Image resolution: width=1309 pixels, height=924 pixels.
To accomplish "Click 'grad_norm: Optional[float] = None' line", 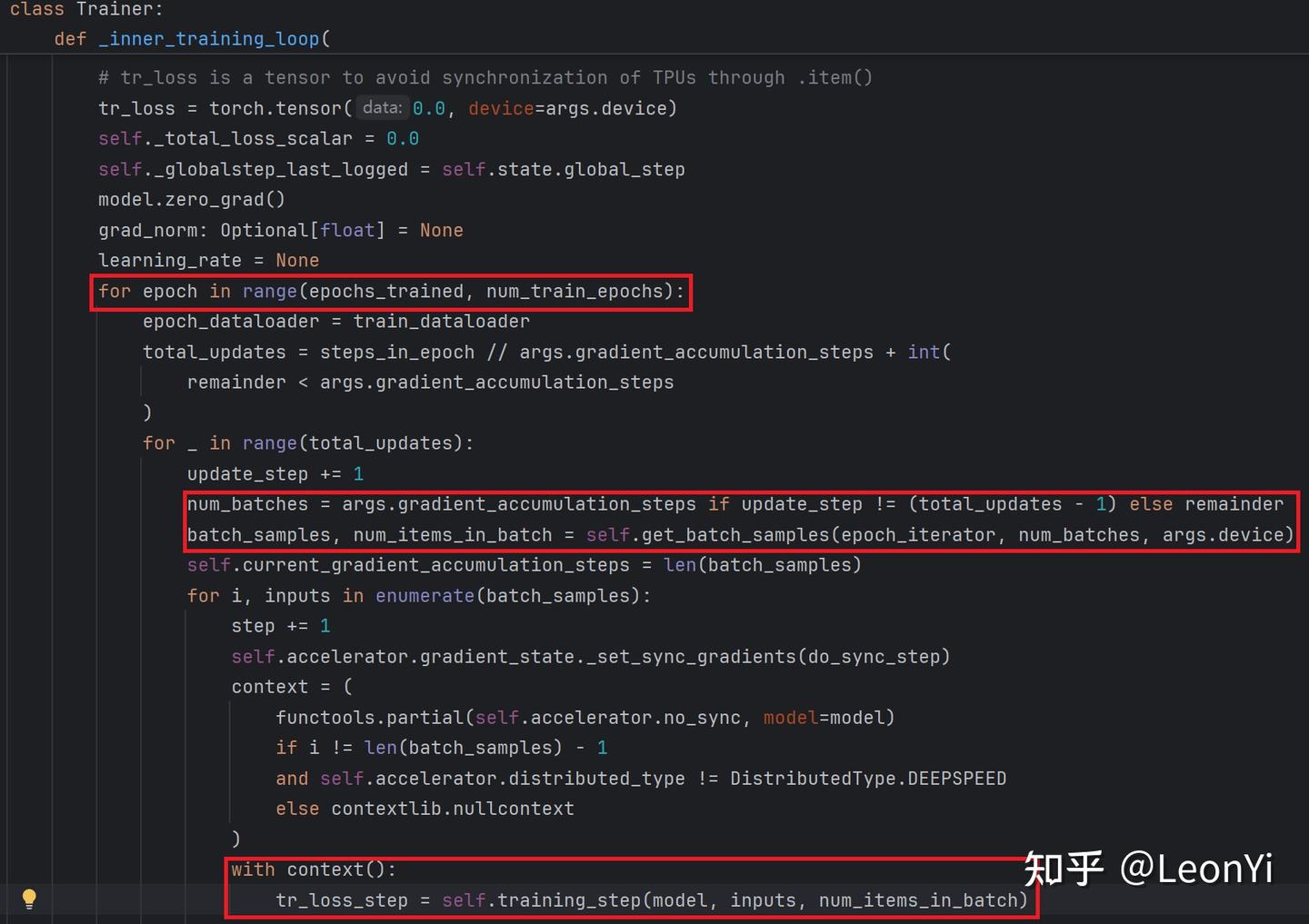I will point(281,231).
